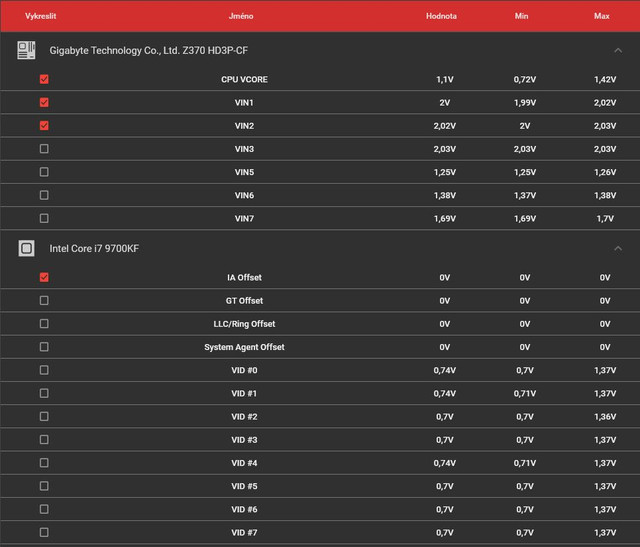The width and height of the screenshot is (640, 547).
Task: Select the VIN5 row name
Action: coord(244,172)
